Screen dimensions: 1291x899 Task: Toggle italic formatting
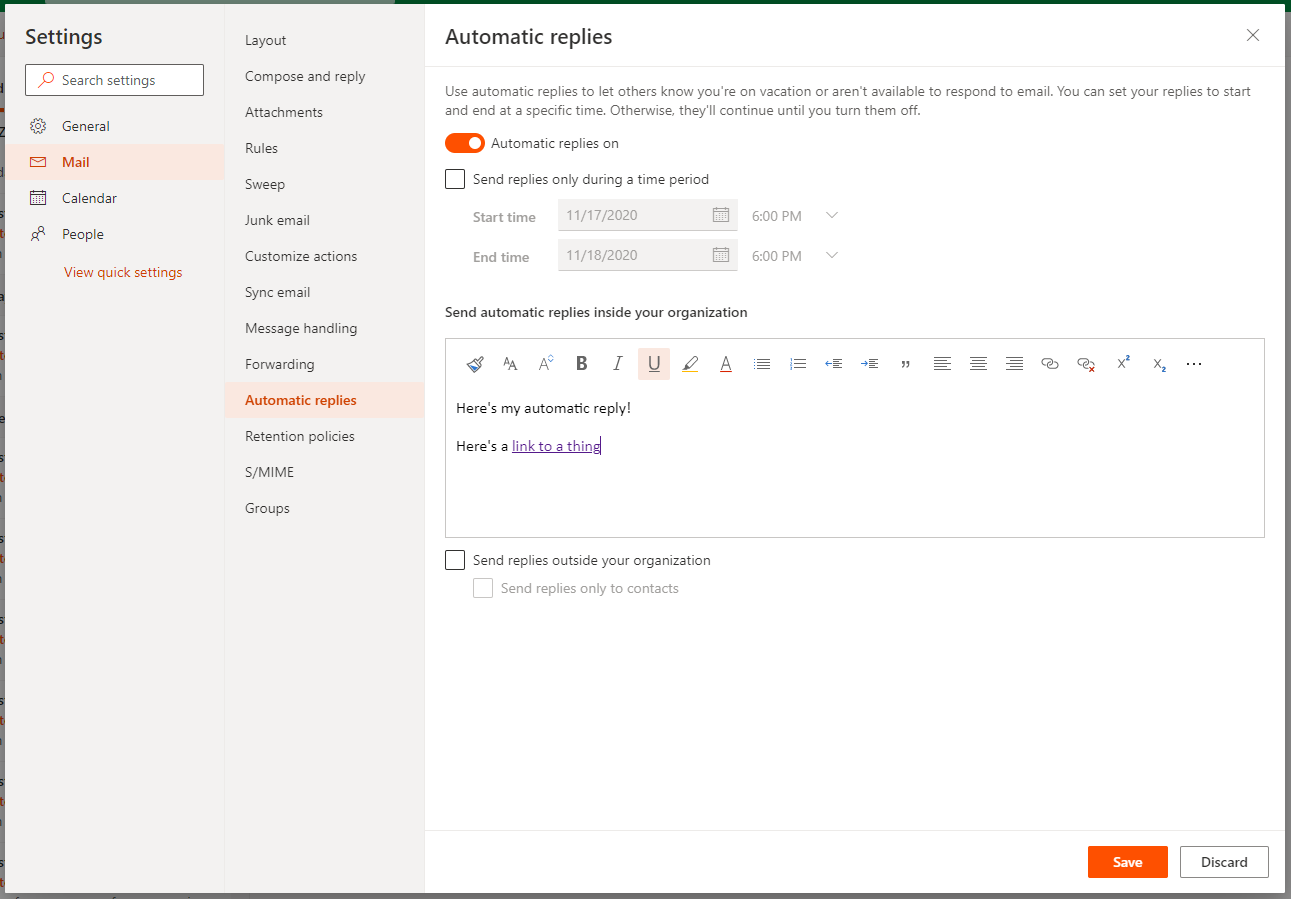[x=618, y=364]
